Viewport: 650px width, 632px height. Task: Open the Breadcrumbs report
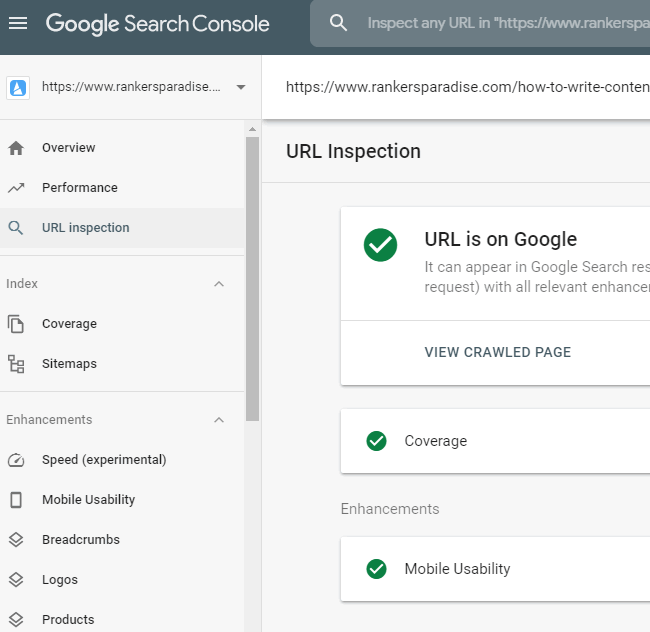pyautogui.click(x=122, y=540)
